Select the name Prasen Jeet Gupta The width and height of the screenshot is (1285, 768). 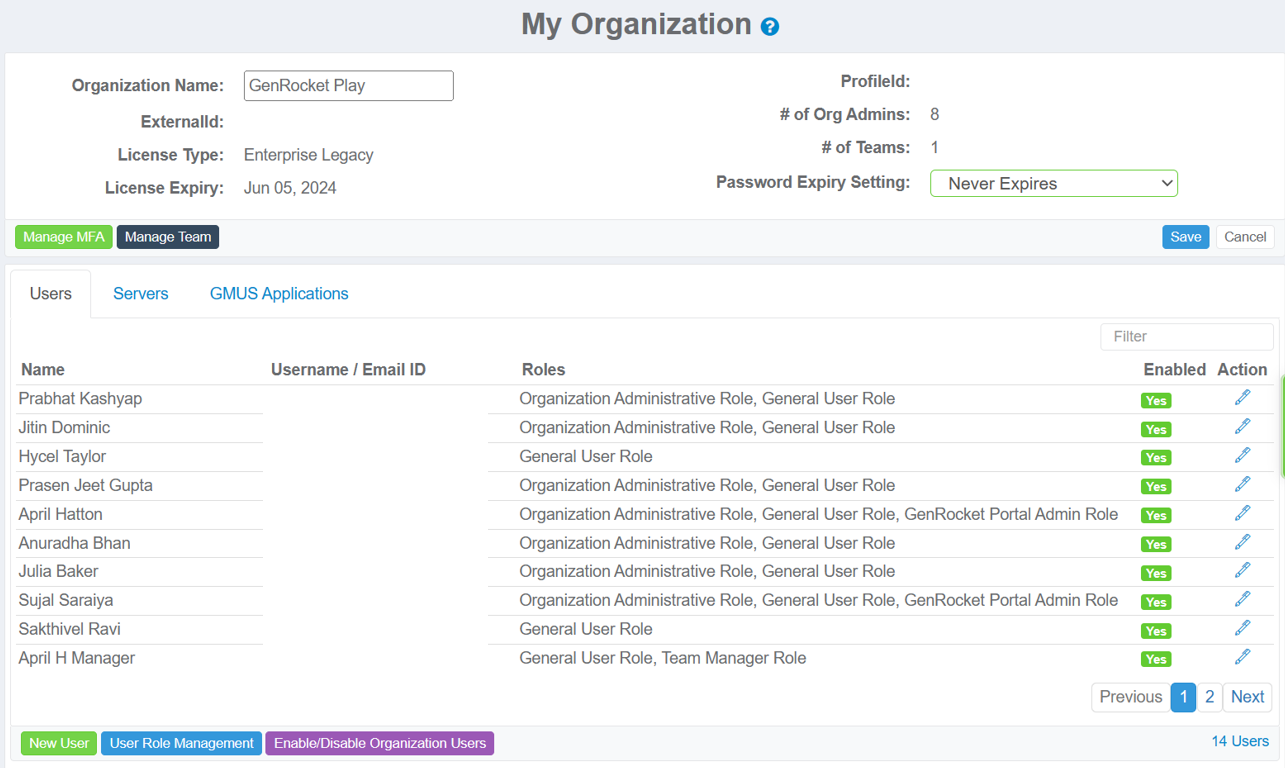pos(86,486)
